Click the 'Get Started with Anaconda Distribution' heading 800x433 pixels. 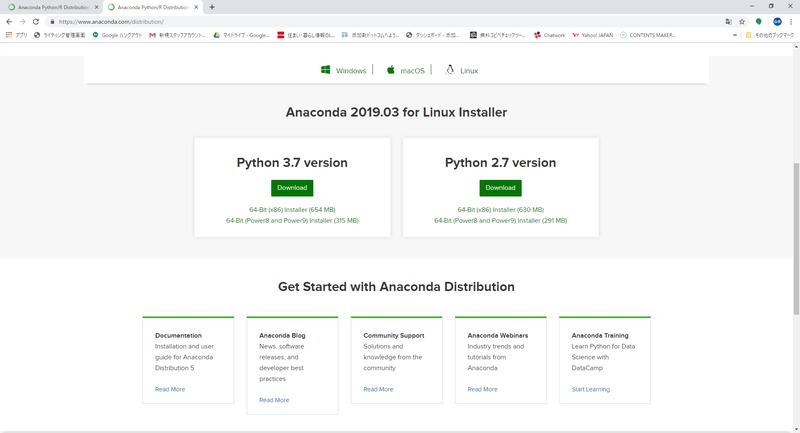(x=396, y=287)
